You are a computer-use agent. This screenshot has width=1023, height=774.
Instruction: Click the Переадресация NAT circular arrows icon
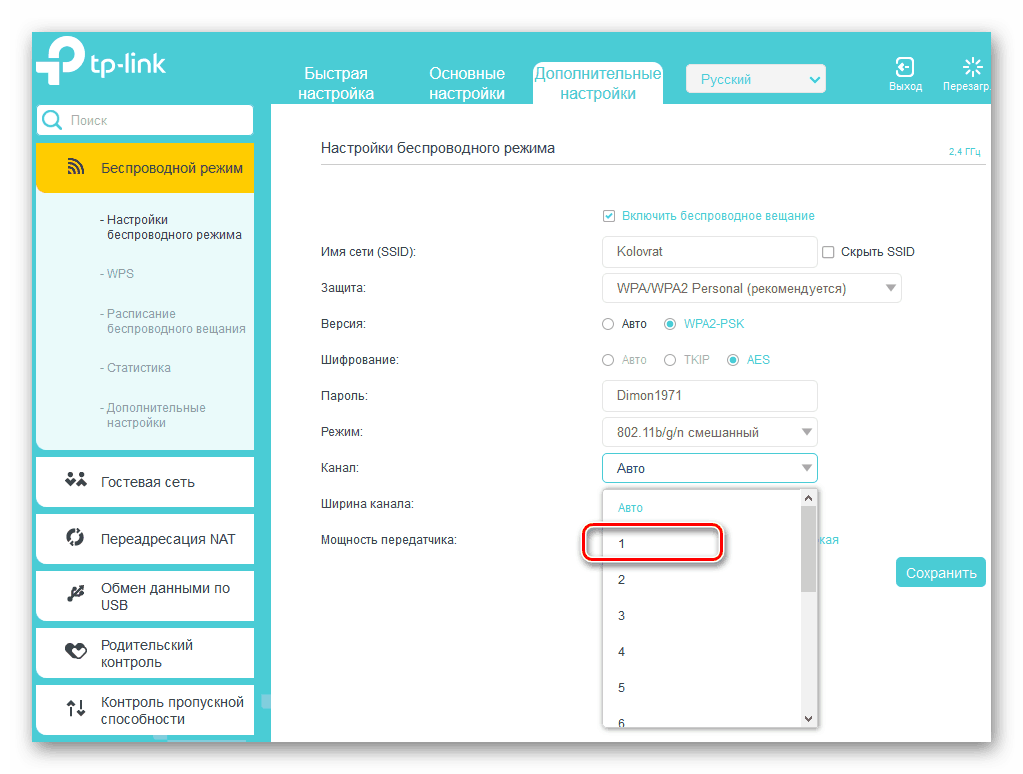(76, 538)
